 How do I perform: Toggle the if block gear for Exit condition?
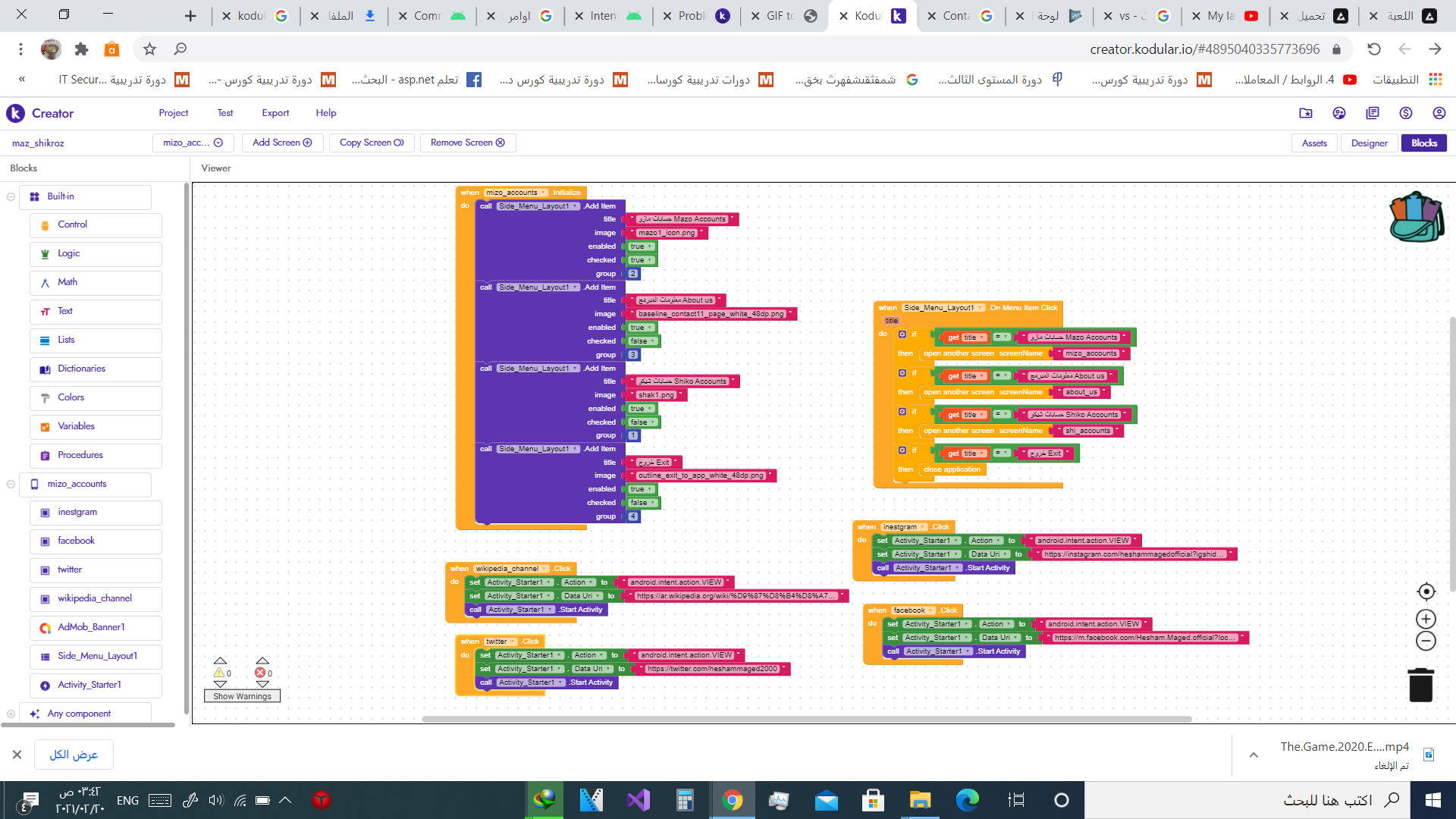(902, 450)
